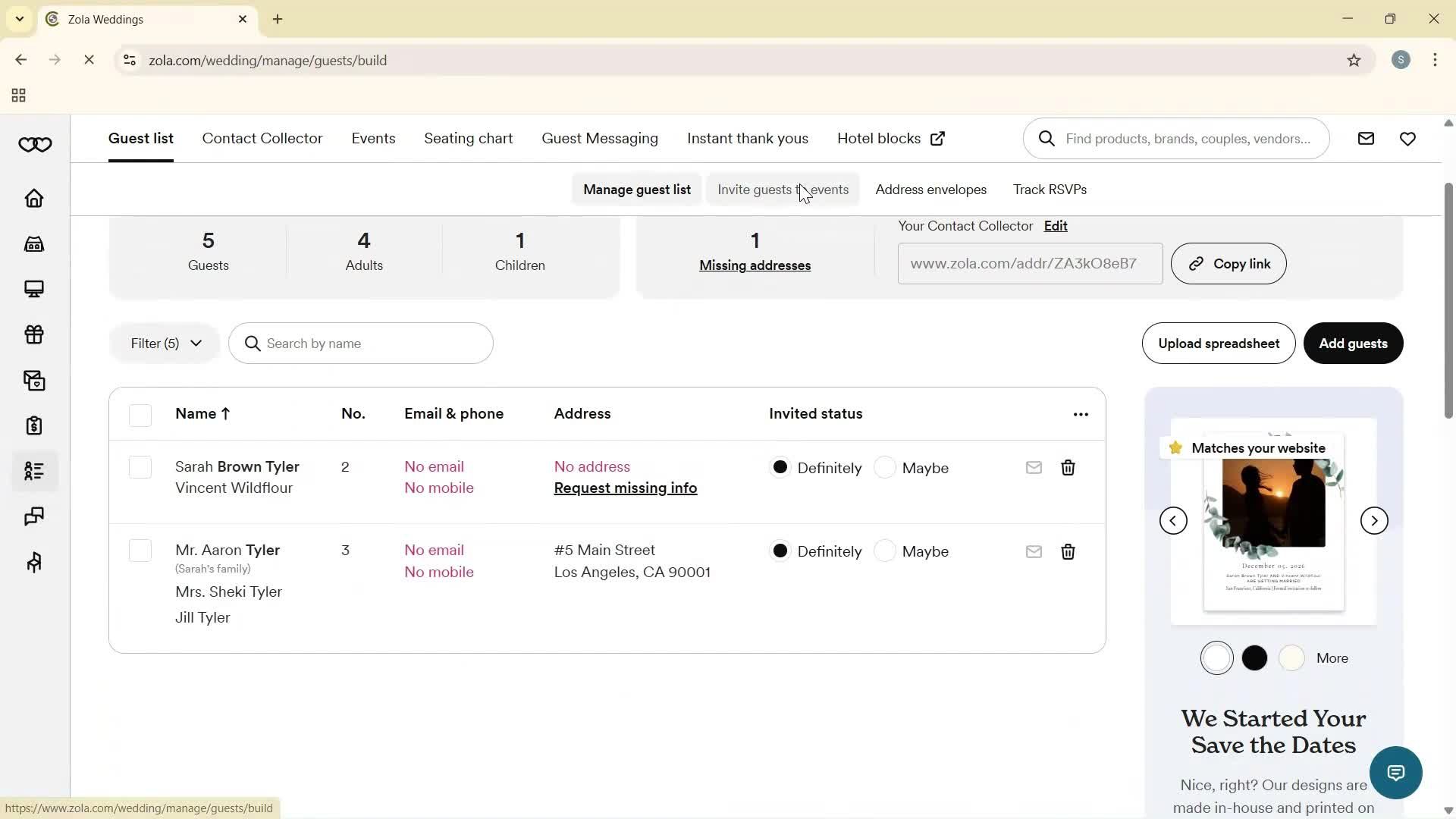Open the three-dot menu above Invited status
Viewport: 1456px width, 819px height.
tap(1081, 414)
